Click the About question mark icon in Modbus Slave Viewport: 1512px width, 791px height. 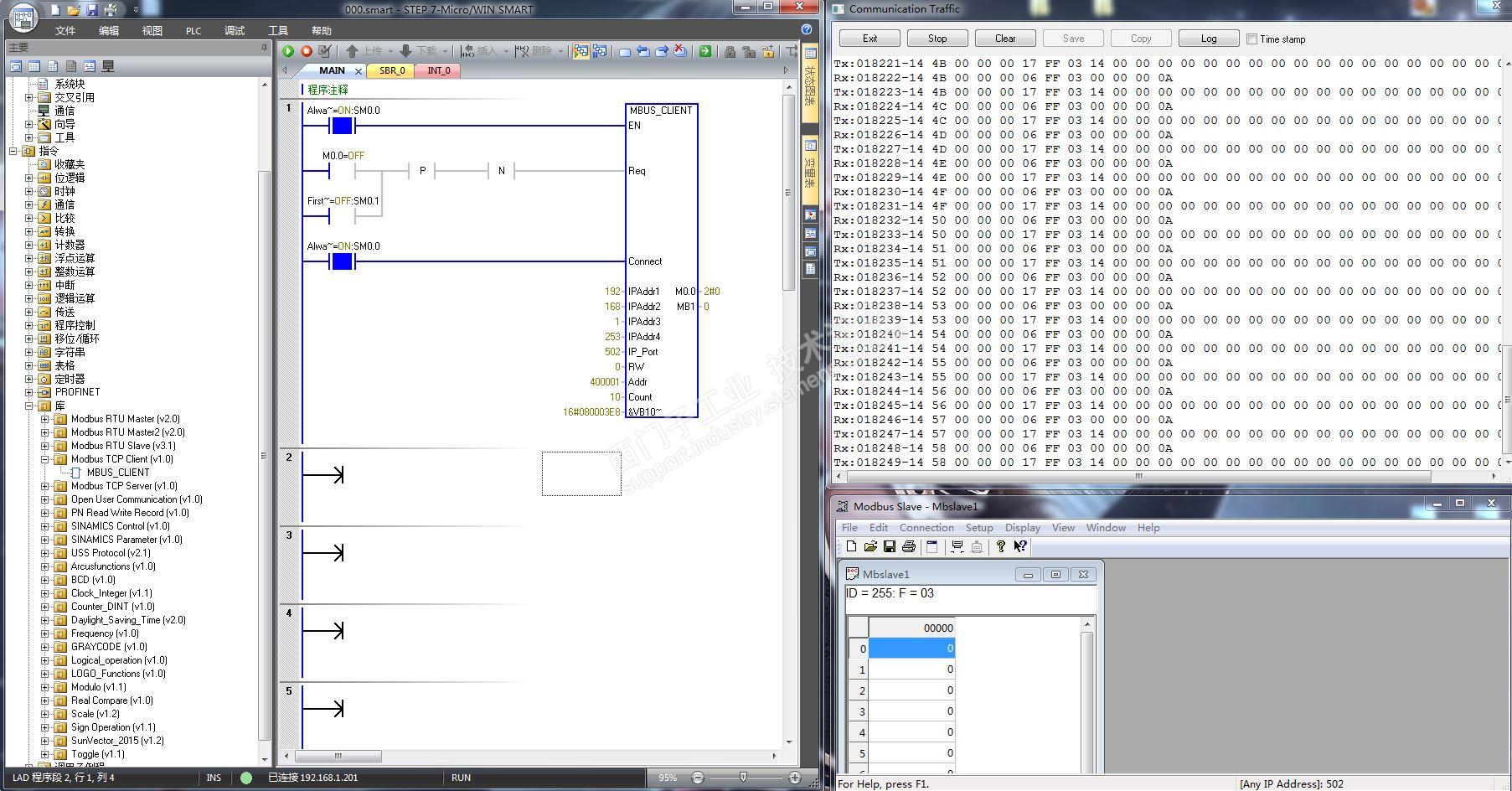(x=1000, y=546)
